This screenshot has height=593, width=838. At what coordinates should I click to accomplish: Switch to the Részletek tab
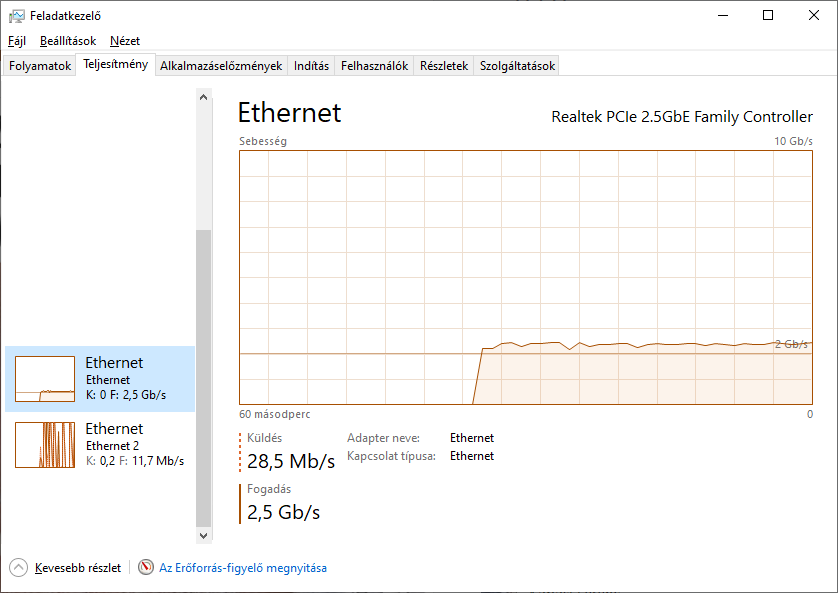tap(444, 66)
